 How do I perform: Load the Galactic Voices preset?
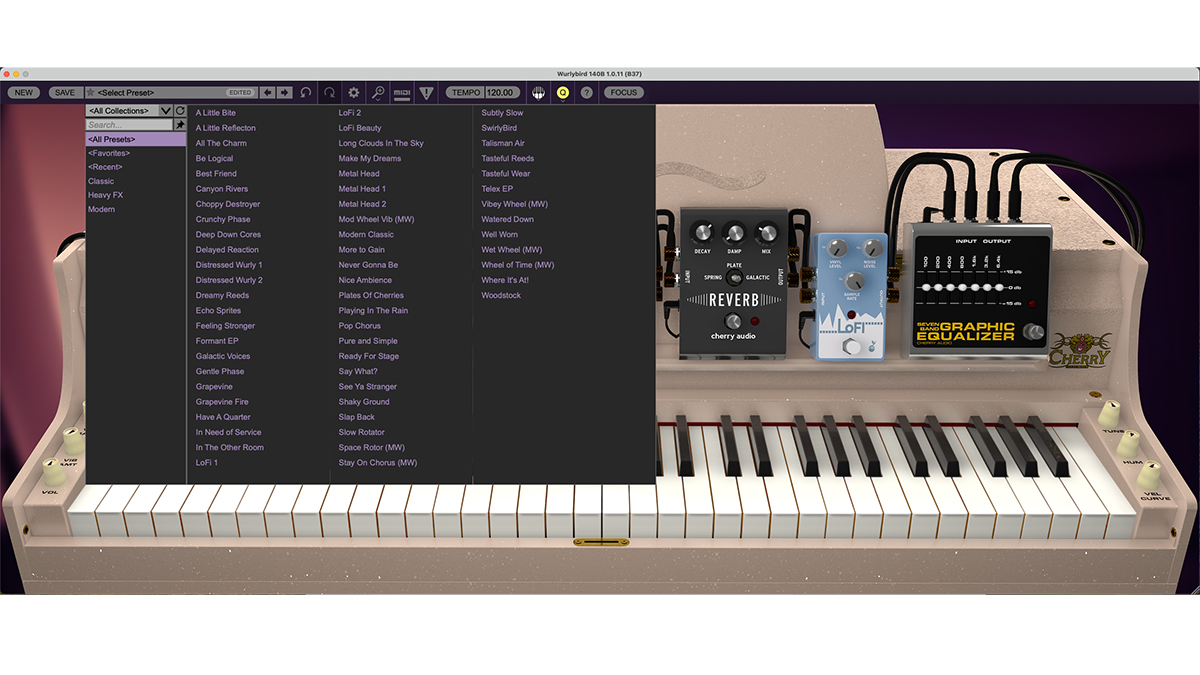tap(223, 356)
